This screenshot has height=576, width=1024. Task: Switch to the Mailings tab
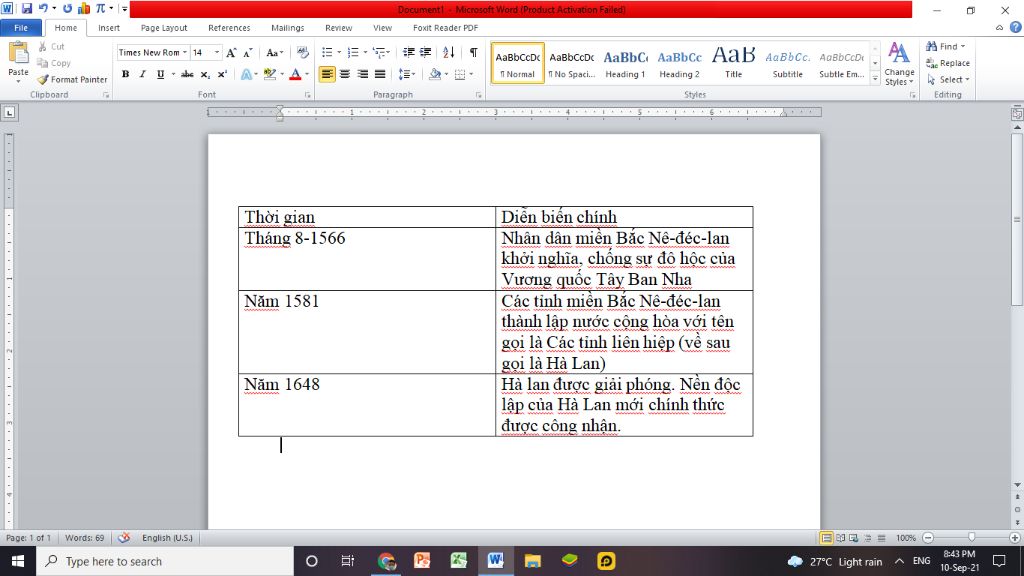[x=287, y=27]
